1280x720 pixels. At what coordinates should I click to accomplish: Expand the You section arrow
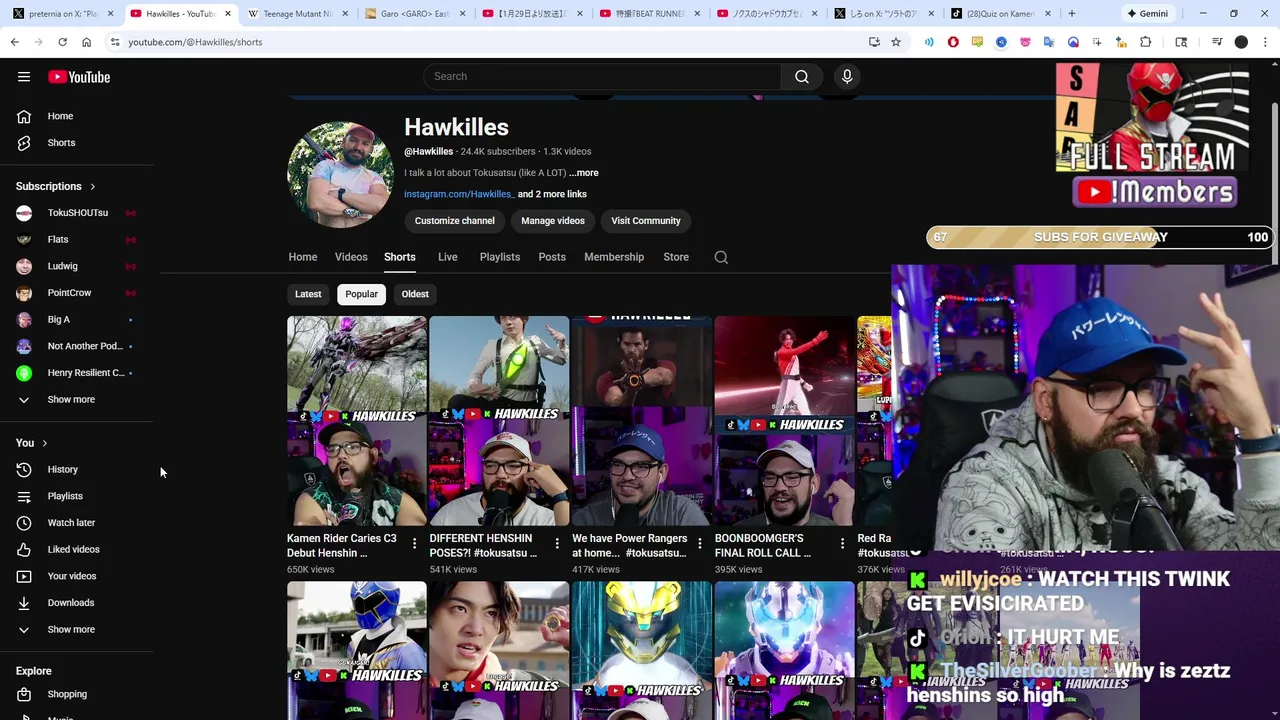tap(44, 443)
